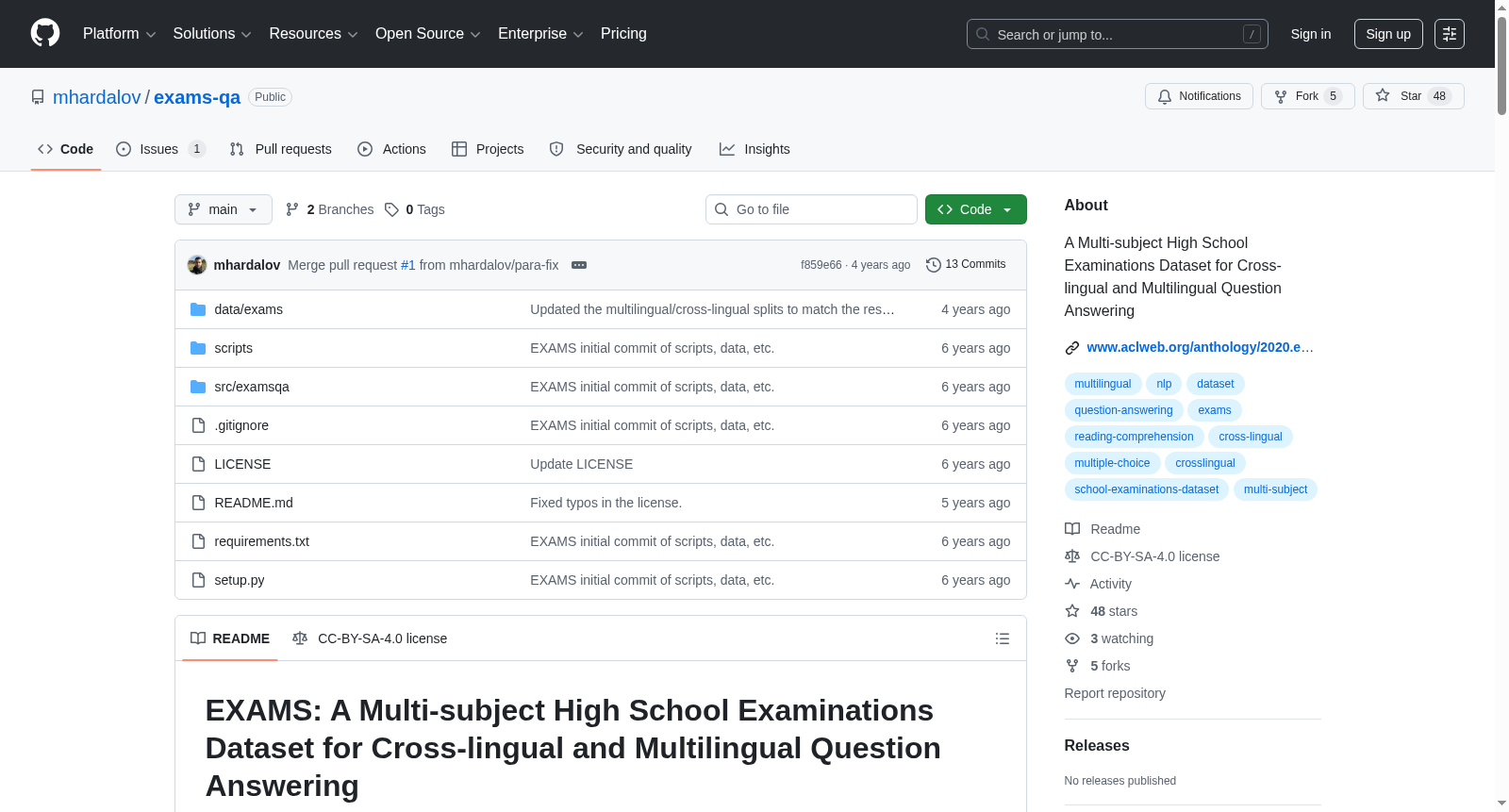The width and height of the screenshot is (1509, 812).
Task: Click the reading-comprehension topic tag
Action: click(1134, 437)
